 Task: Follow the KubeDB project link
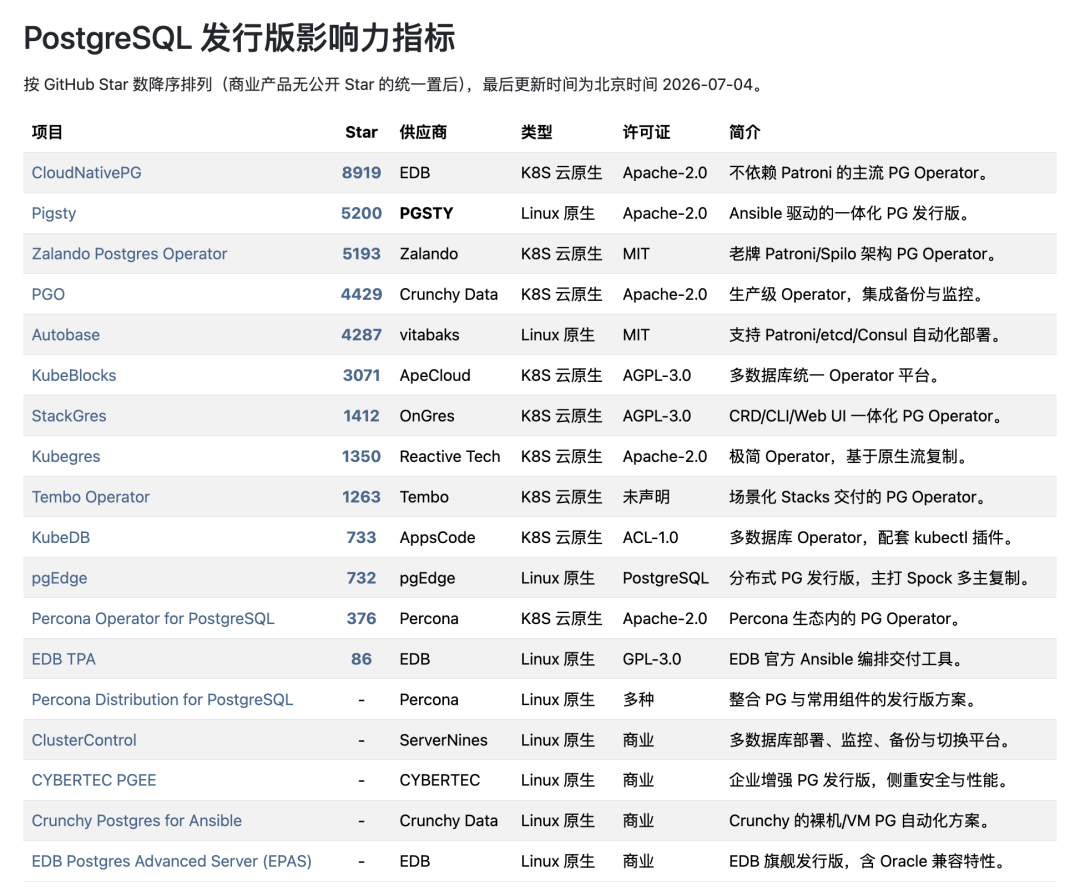coord(61,538)
